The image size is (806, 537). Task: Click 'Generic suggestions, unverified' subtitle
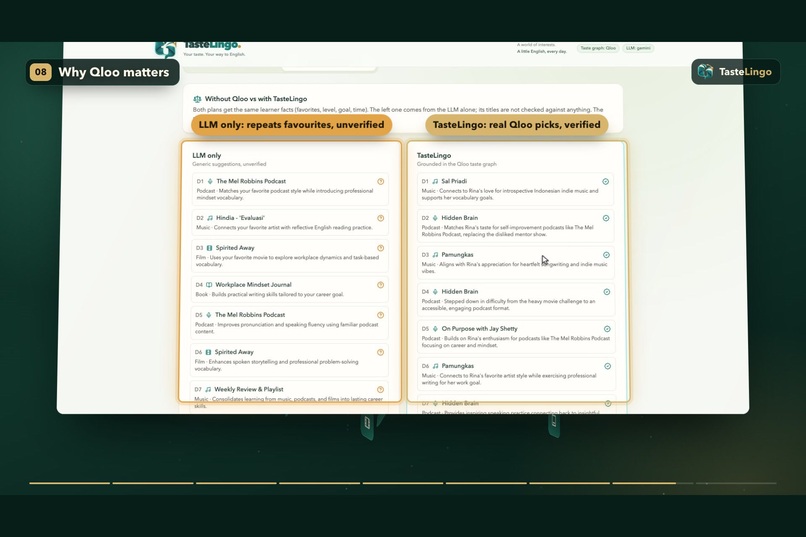click(229, 164)
